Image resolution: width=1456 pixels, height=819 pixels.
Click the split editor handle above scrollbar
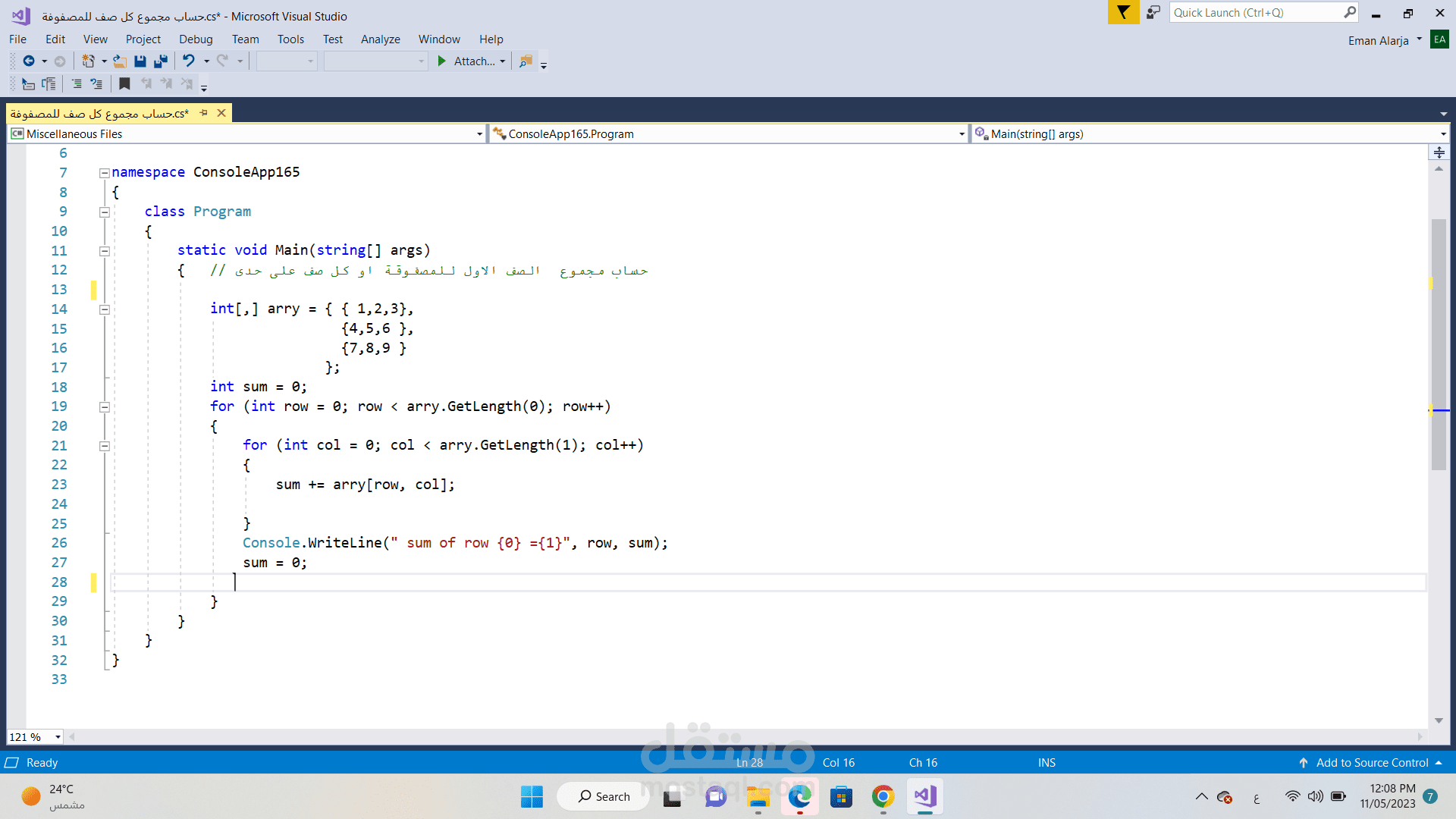click(x=1439, y=152)
